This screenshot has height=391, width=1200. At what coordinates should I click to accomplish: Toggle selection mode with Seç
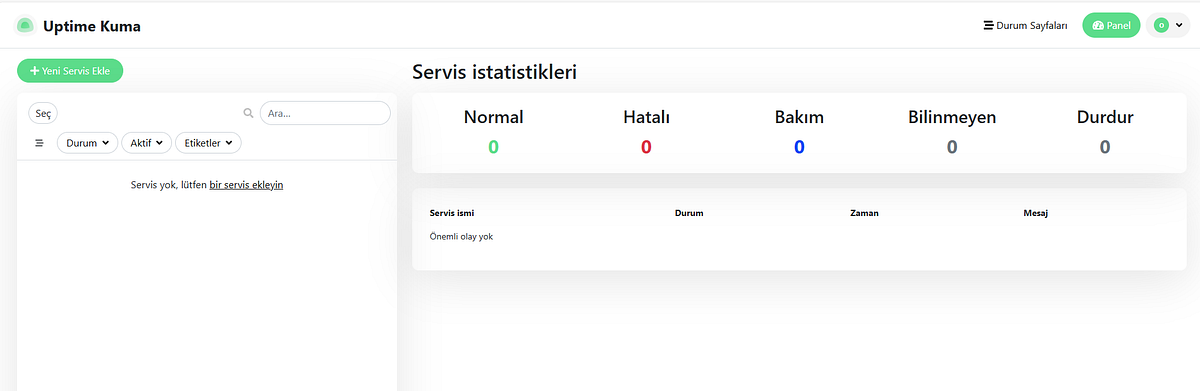click(43, 114)
